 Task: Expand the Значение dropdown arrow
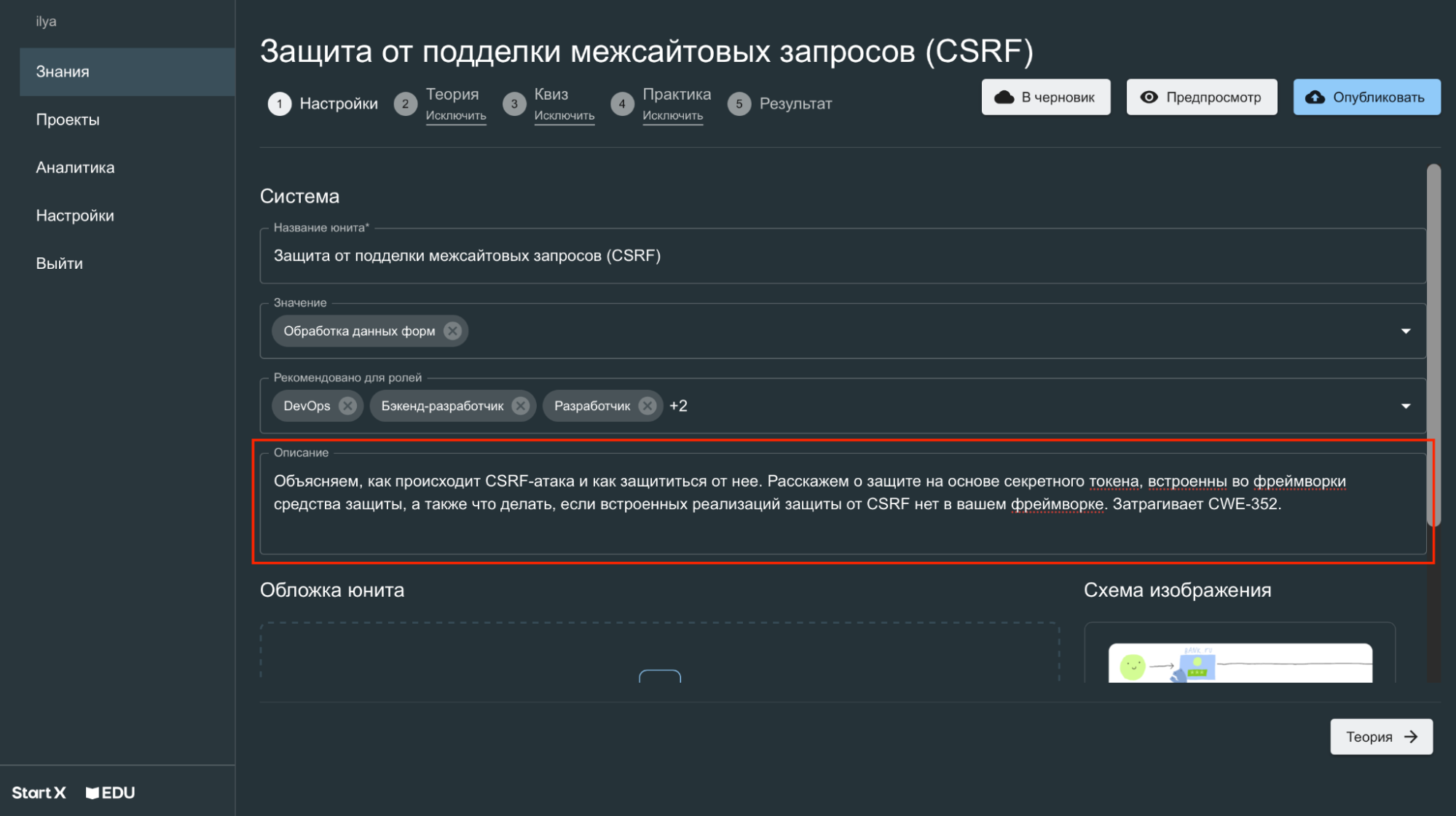click(1406, 331)
